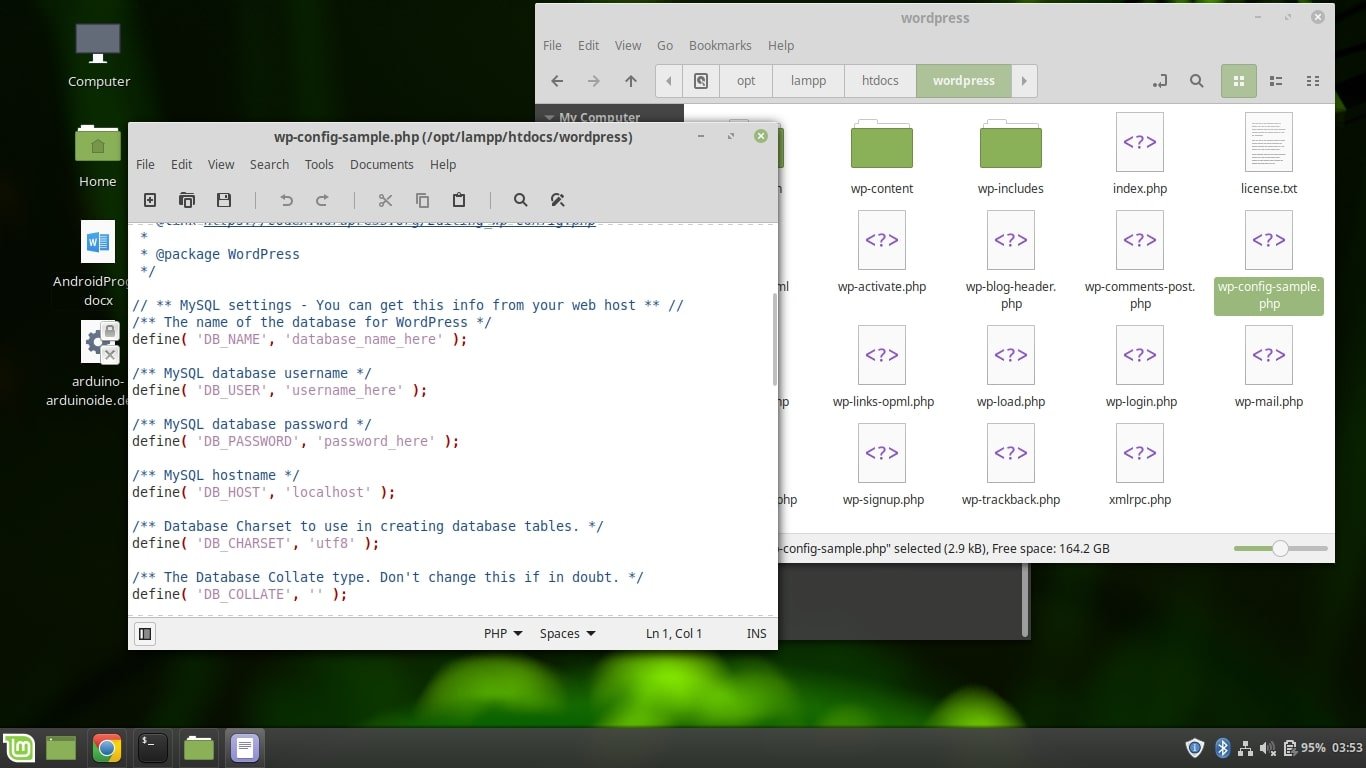The height and width of the screenshot is (768, 1366).
Task: Click the Redo arrow in editor toolbar
Action: click(x=322, y=200)
